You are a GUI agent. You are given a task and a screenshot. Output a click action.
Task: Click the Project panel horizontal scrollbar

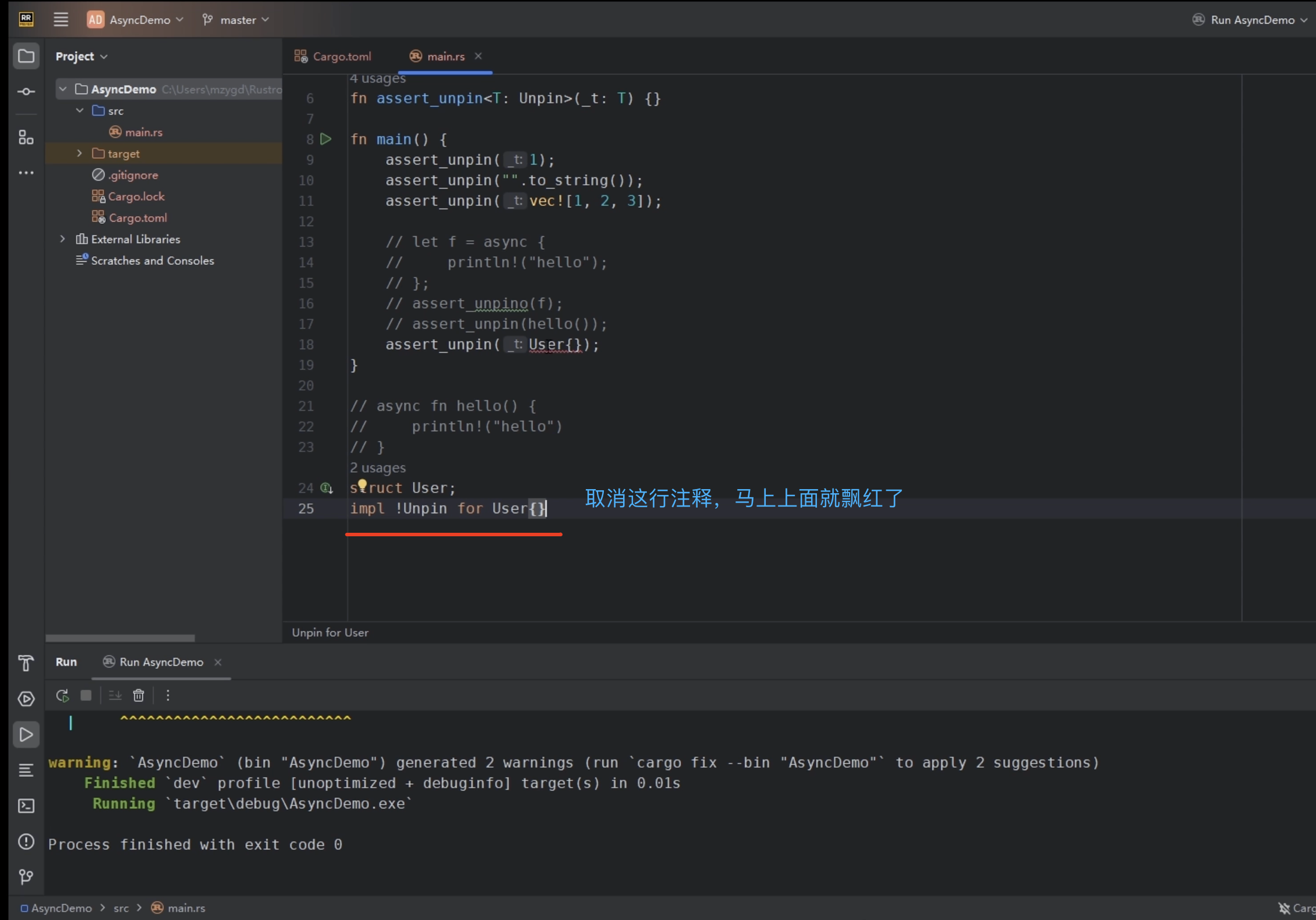tap(120, 638)
